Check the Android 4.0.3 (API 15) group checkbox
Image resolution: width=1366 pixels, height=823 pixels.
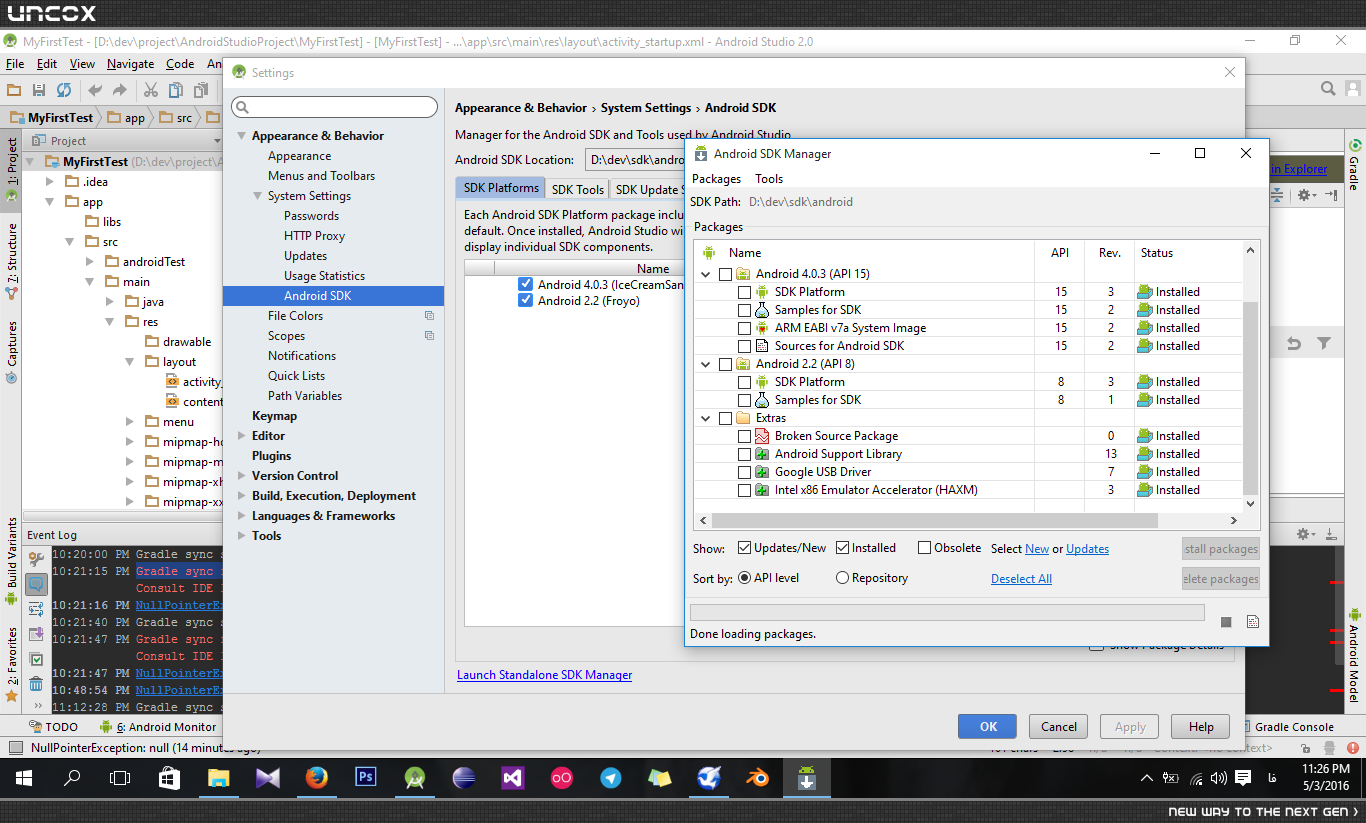pos(725,274)
